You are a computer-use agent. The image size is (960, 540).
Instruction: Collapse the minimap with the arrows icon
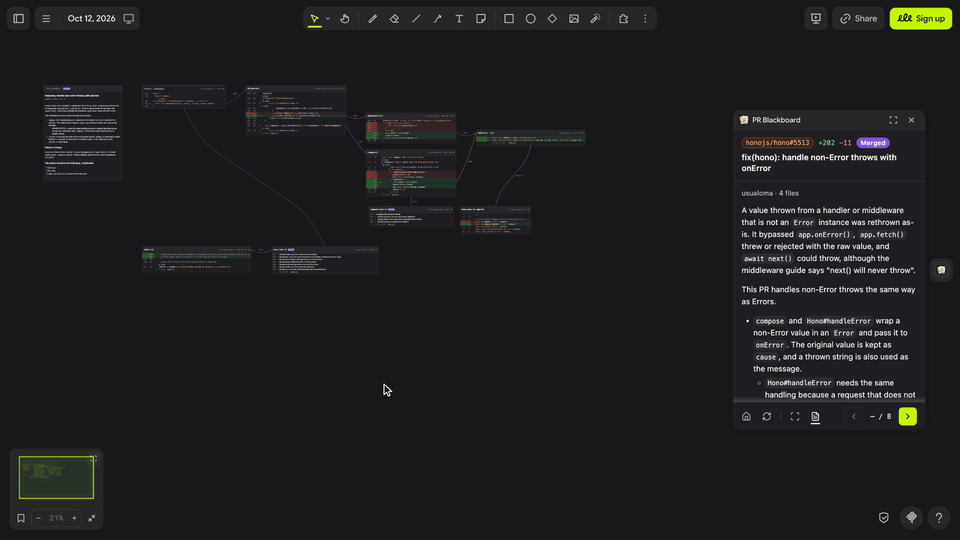pos(92,518)
